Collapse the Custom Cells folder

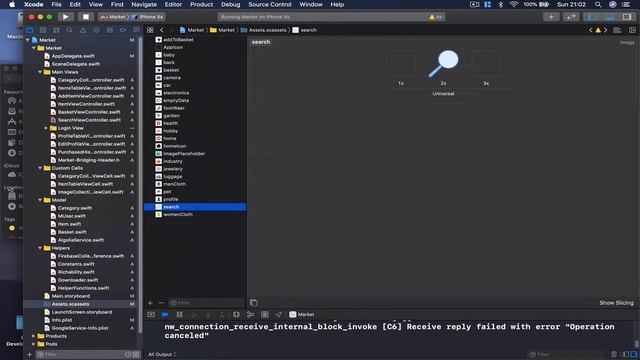(x=40, y=168)
